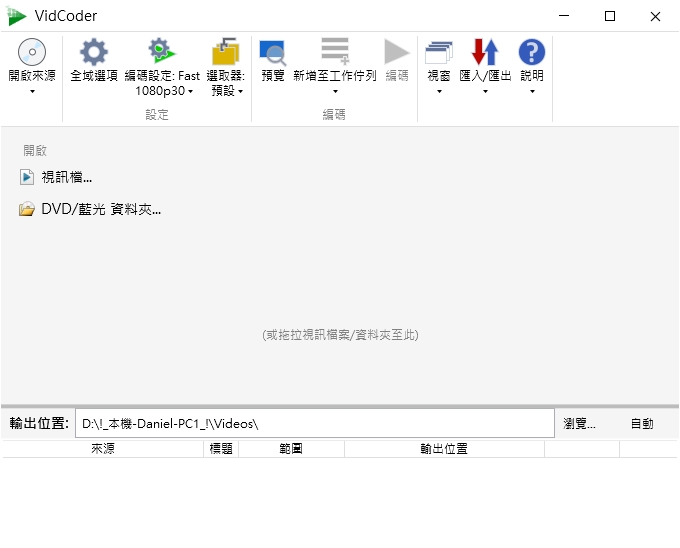This screenshot has height=548, width=680.
Task: Open a DVD/藍光 資料夾... folder
Action: pyautogui.click(x=101, y=209)
